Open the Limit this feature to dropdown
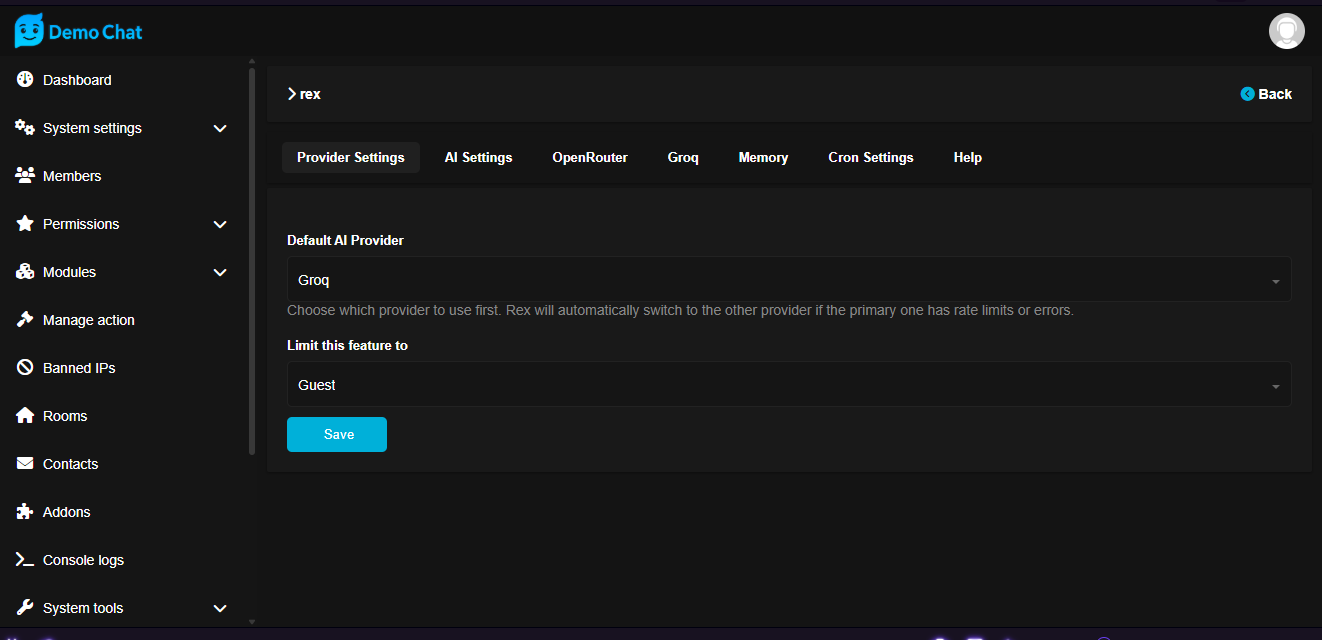This screenshot has width=1322, height=640. [x=788, y=385]
